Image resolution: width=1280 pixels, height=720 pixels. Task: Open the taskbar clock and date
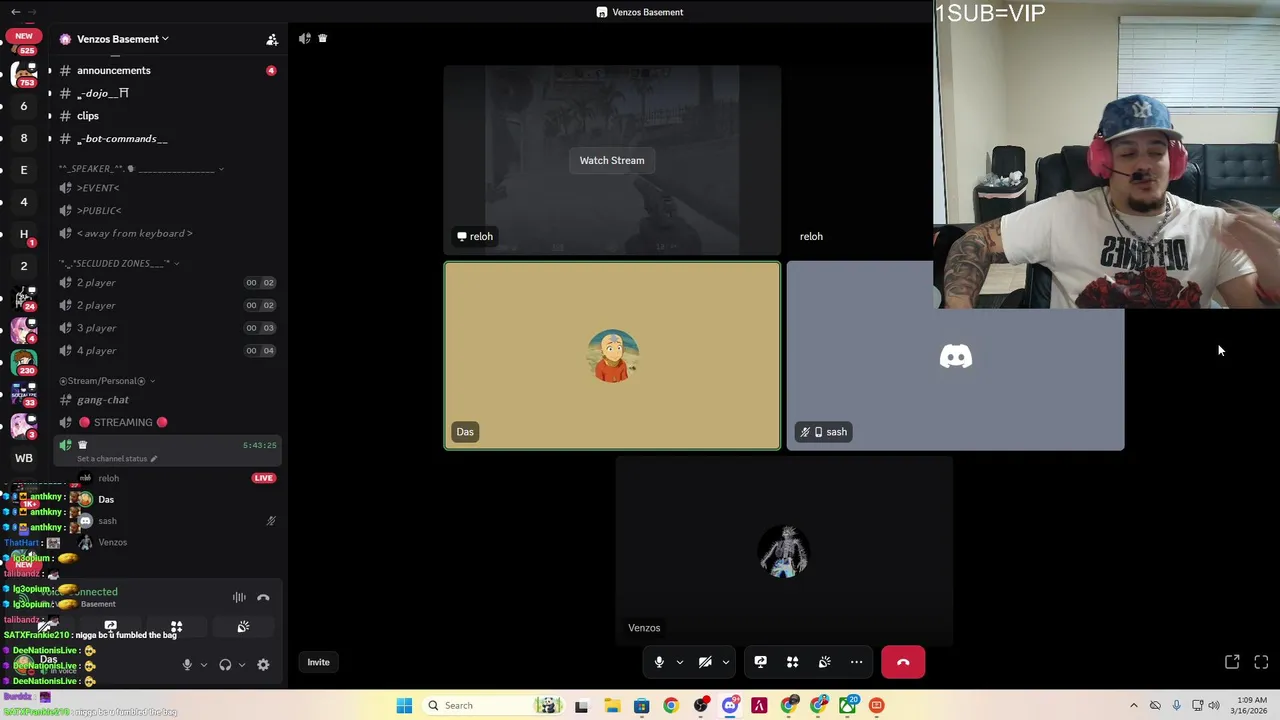1251,706
